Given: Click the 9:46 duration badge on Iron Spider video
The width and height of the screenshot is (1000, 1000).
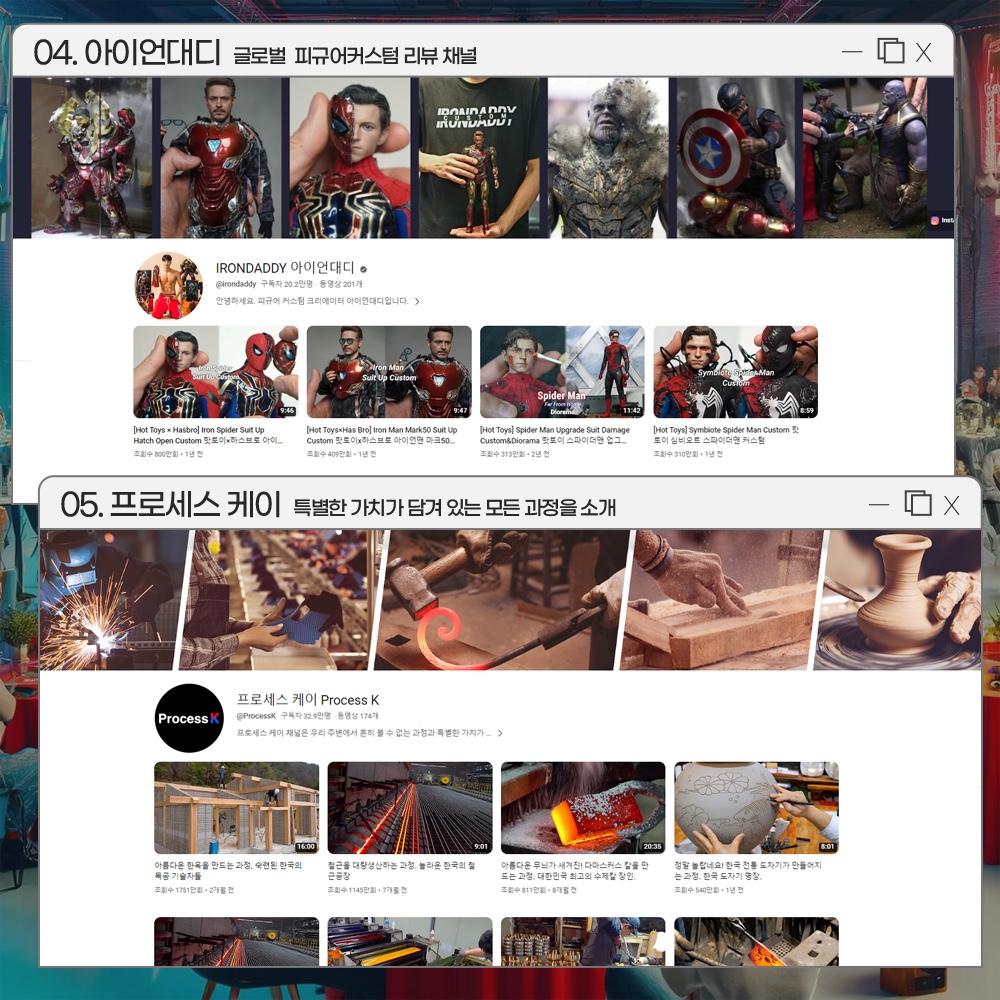Looking at the screenshot, I should coord(287,411).
